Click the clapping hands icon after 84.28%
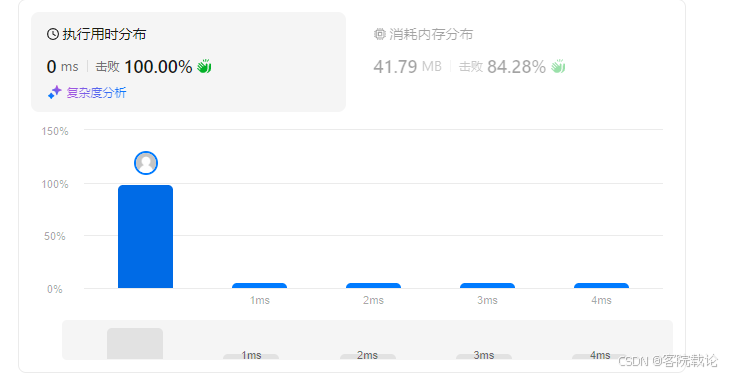Screen dimensions: 729x374 point(558,67)
